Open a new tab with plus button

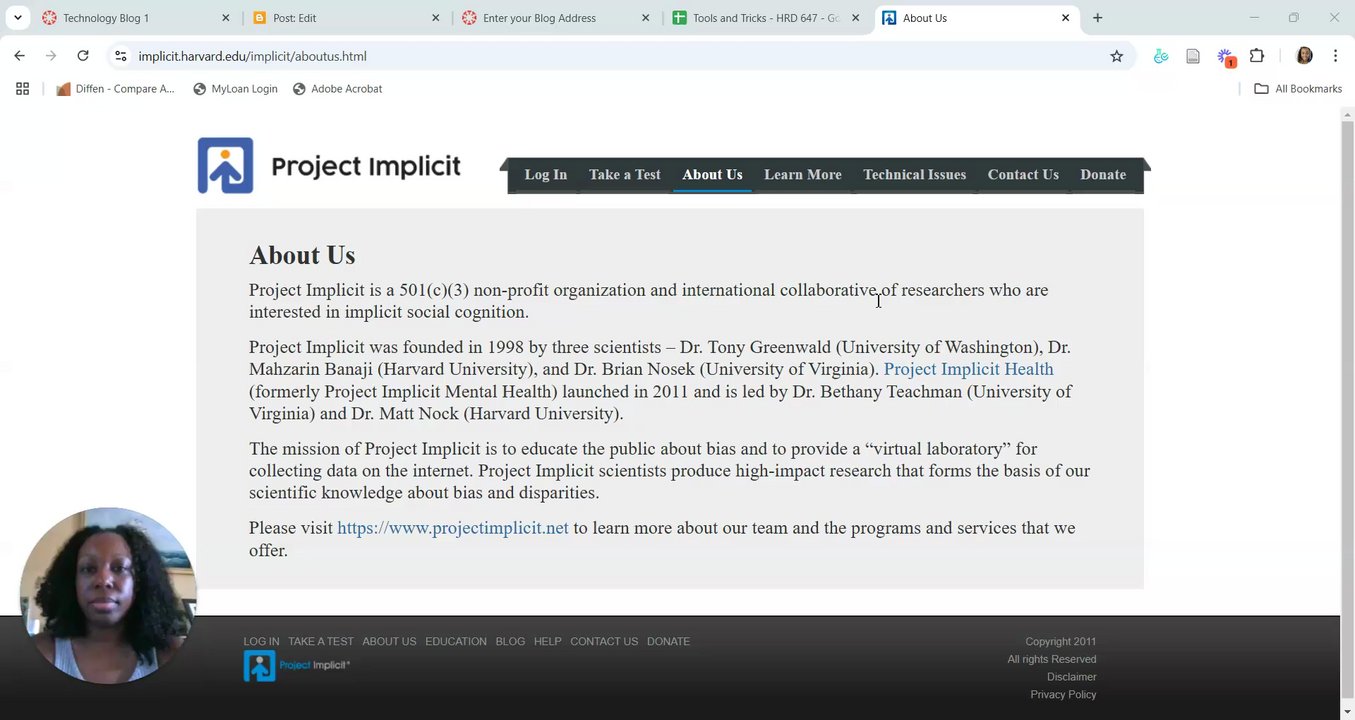coord(1097,18)
